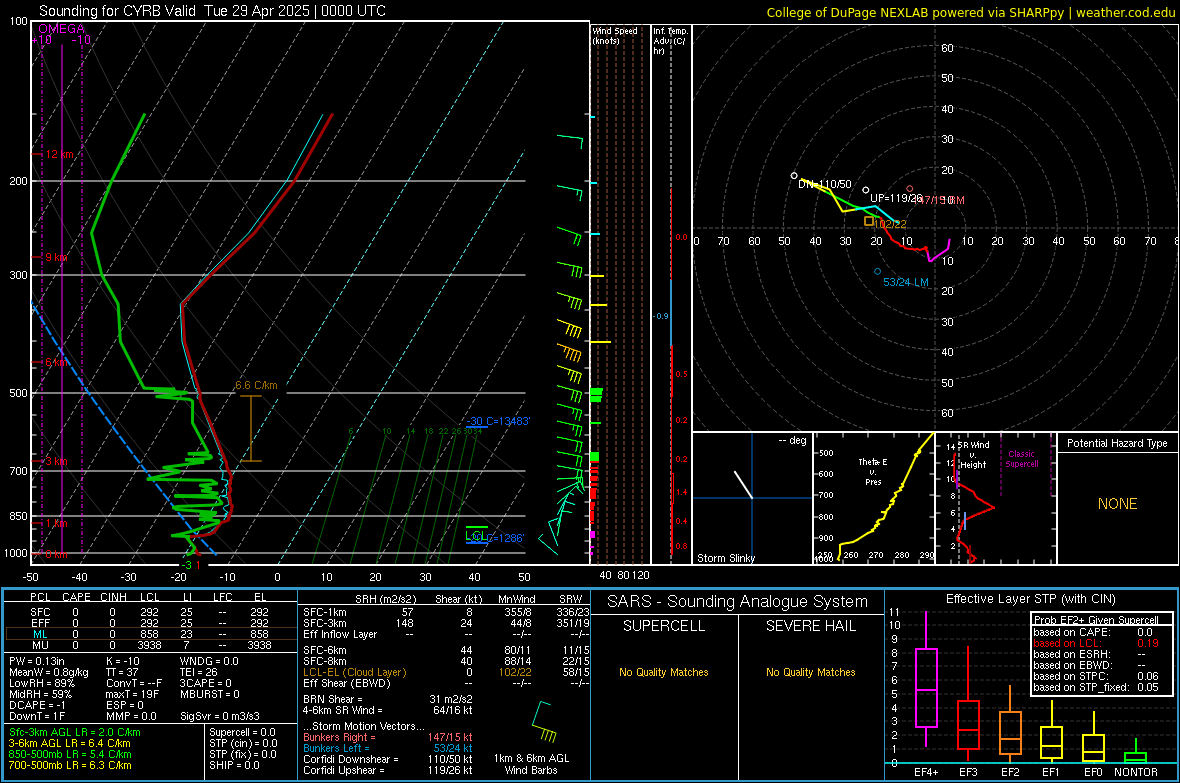The height and width of the screenshot is (783, 1180).
Task: Click the Bunkers Left = 53/24 kt line
Action: point(388,748)
